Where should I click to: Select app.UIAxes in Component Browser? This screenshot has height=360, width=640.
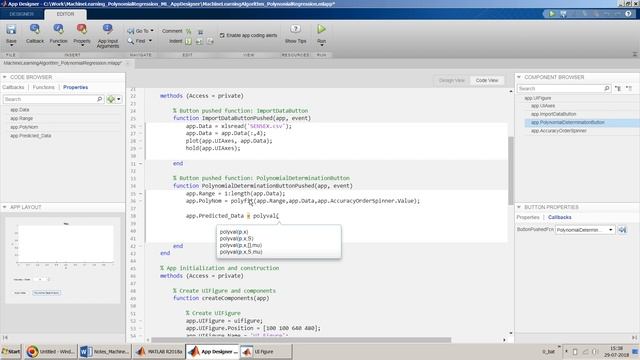[543, 106]
